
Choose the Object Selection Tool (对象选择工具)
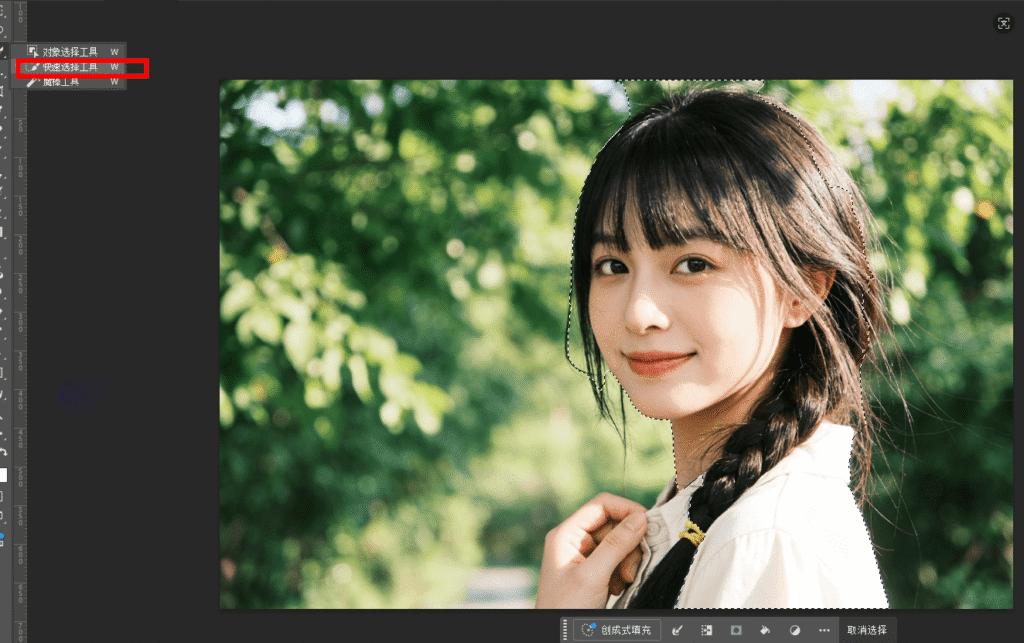(x=70, y=51)
